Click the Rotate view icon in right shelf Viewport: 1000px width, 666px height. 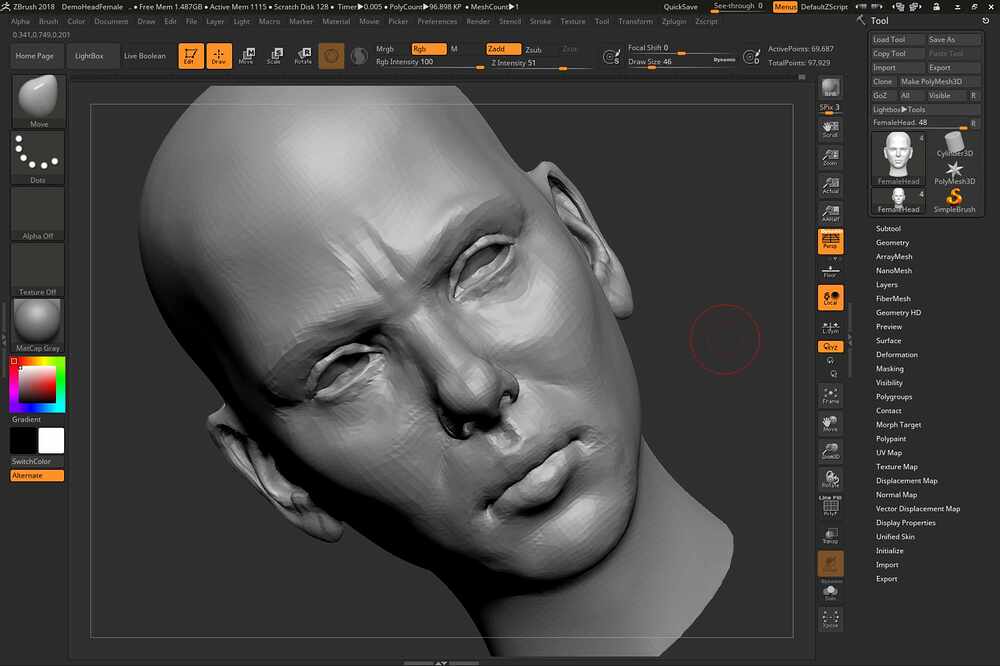click(x=830, y=478)
